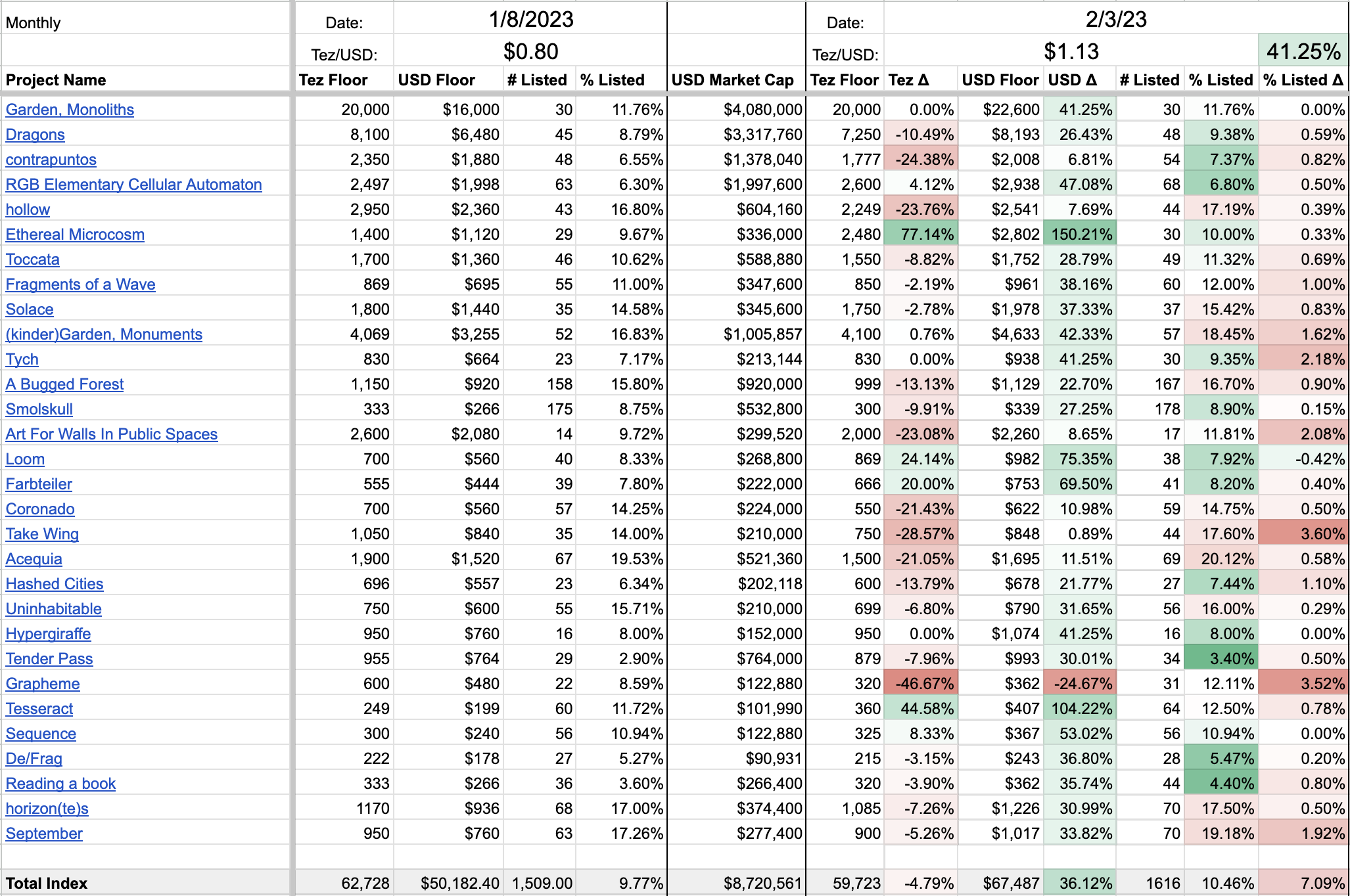Click the (kinder)Garden, Monuments link

tap(104, 334)
